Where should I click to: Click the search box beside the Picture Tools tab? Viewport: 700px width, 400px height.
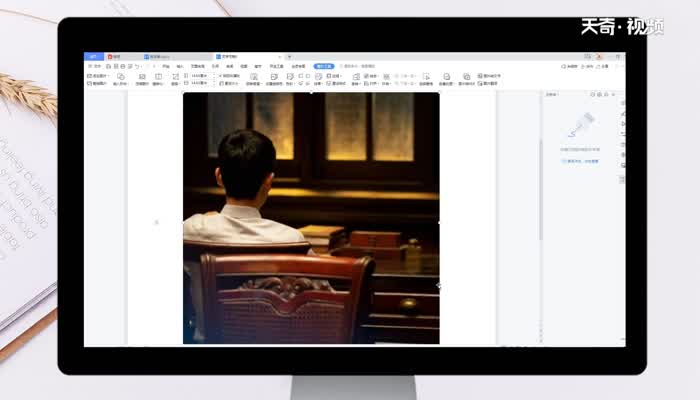[x=358, y=66]
